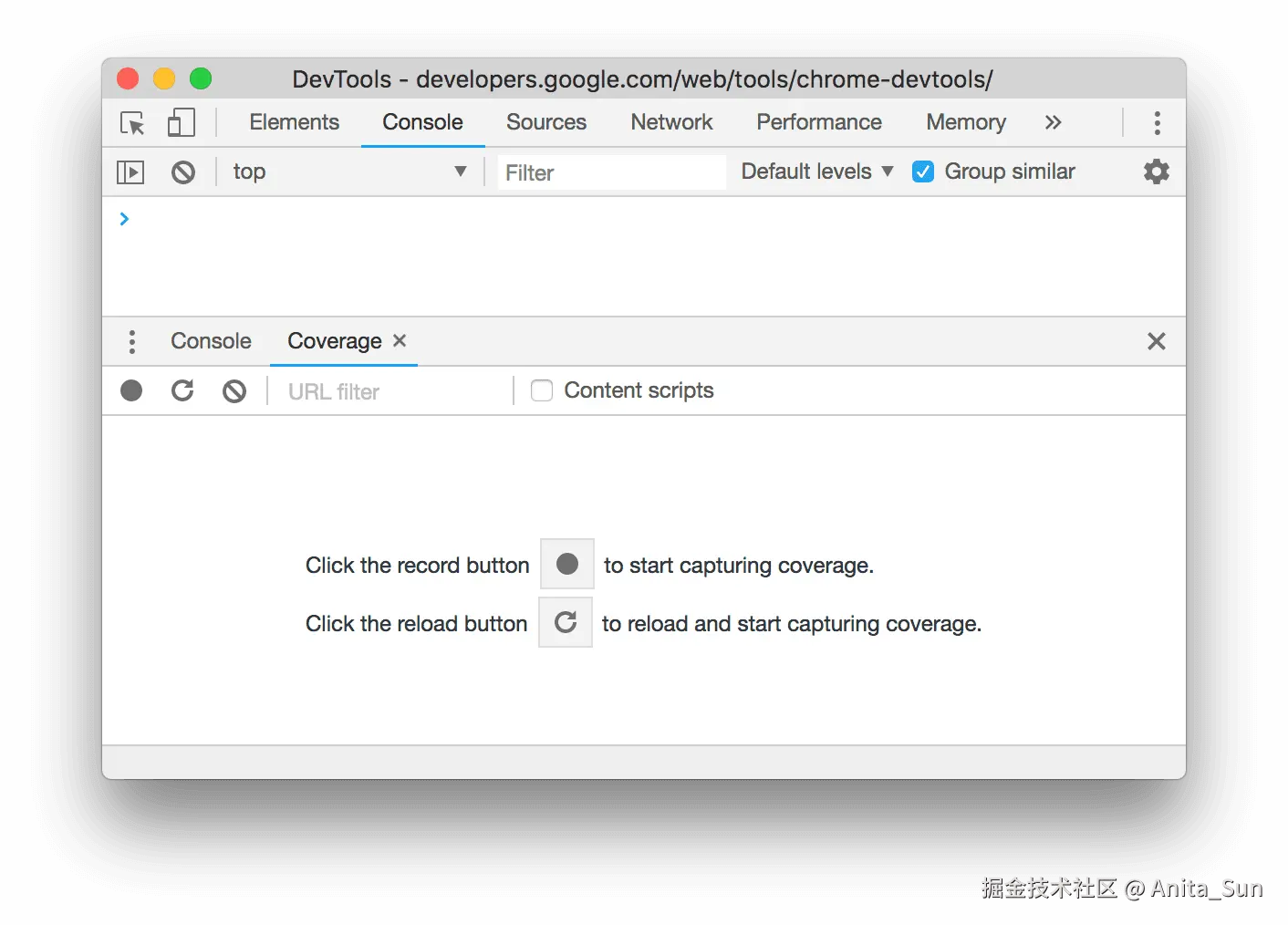Screen dimensions: 1288x925
Task: Click the reload button inside the instructions
Action: coord(566,622)
